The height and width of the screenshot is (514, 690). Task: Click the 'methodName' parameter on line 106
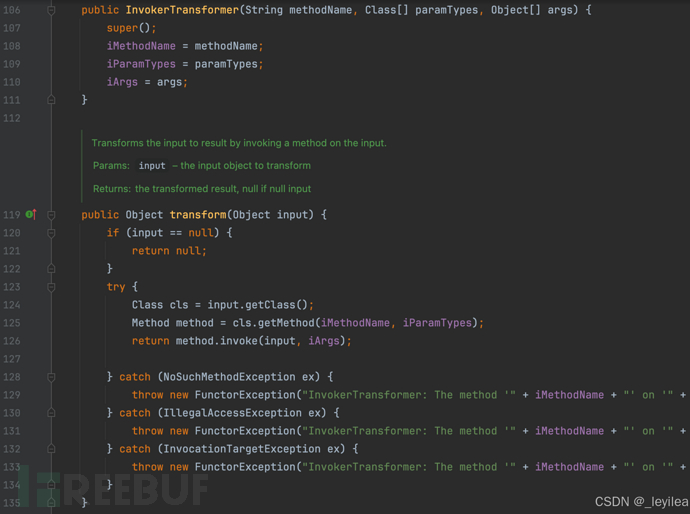point(320,10)
